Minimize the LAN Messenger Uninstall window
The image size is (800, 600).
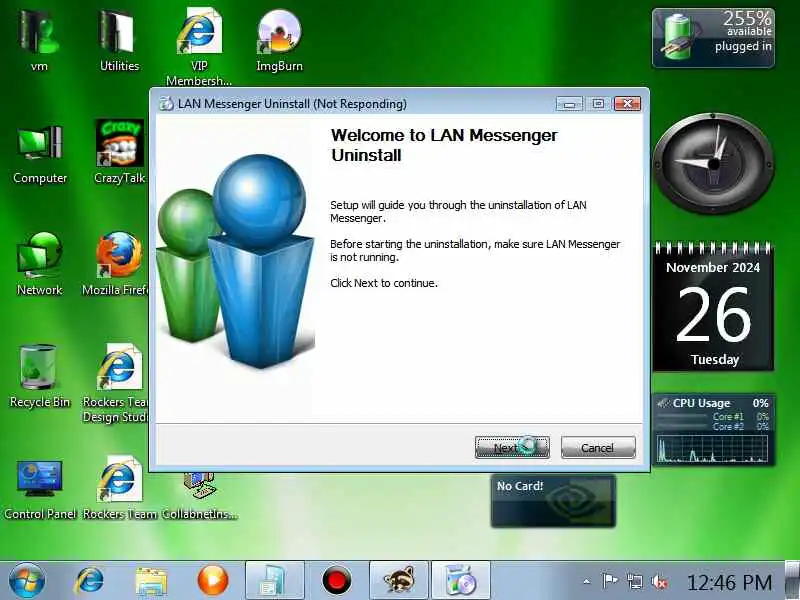tap(569, 104)
